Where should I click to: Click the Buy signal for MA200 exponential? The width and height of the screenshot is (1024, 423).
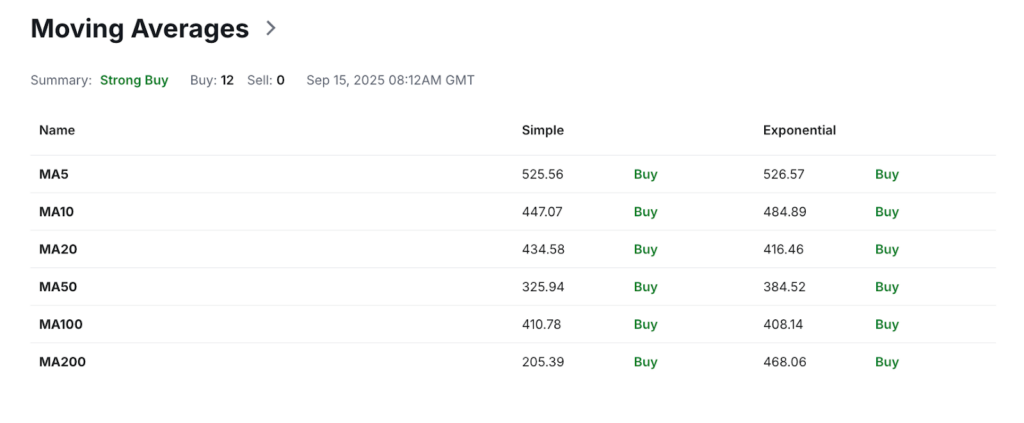(x=886, y=362)
